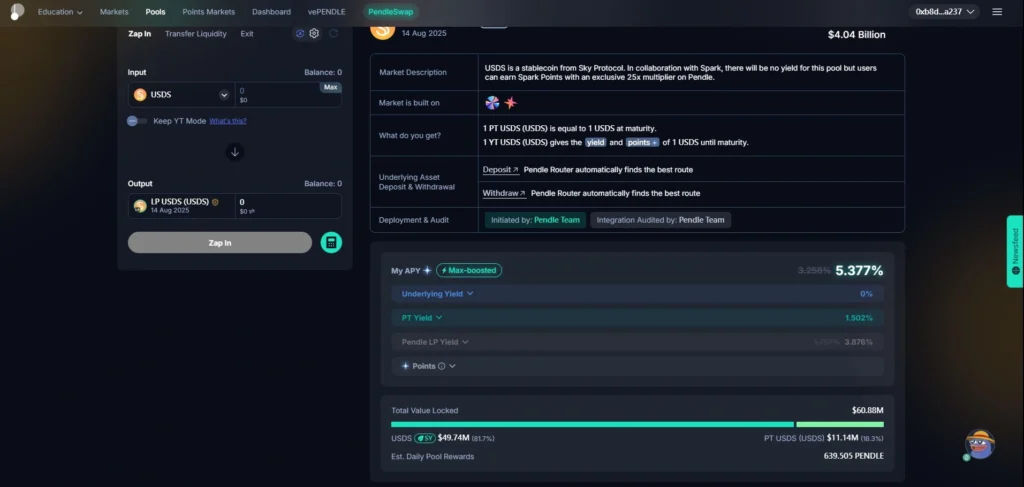Click the info icon beside Points
The width and height of the screenshot is (1024, 487).
(x=441, y=366)
